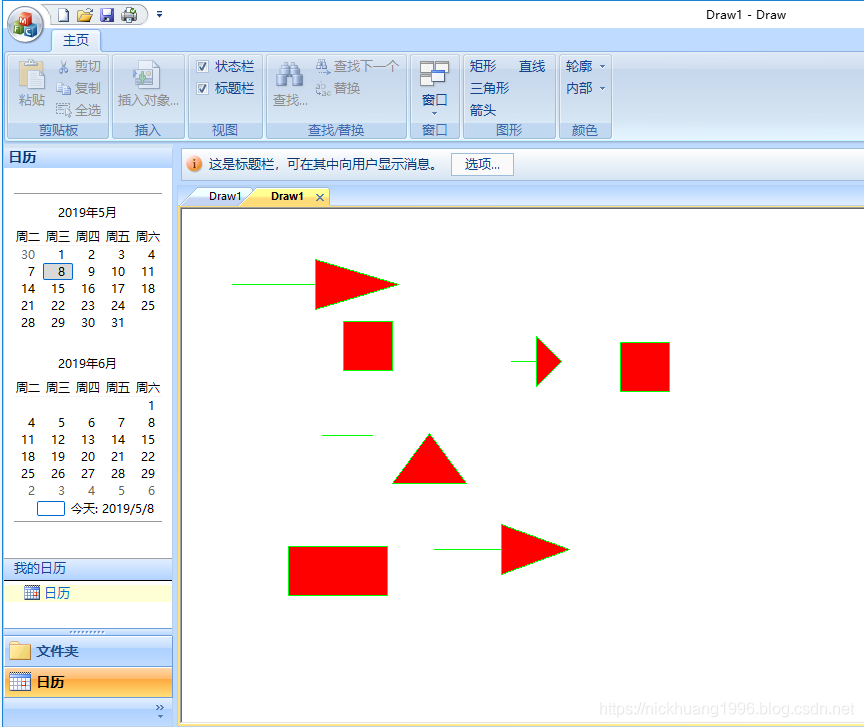This screenshot has height=727, width=864.
Task: Click 全选 select all in the ribbon
Action: pos(78,110)
